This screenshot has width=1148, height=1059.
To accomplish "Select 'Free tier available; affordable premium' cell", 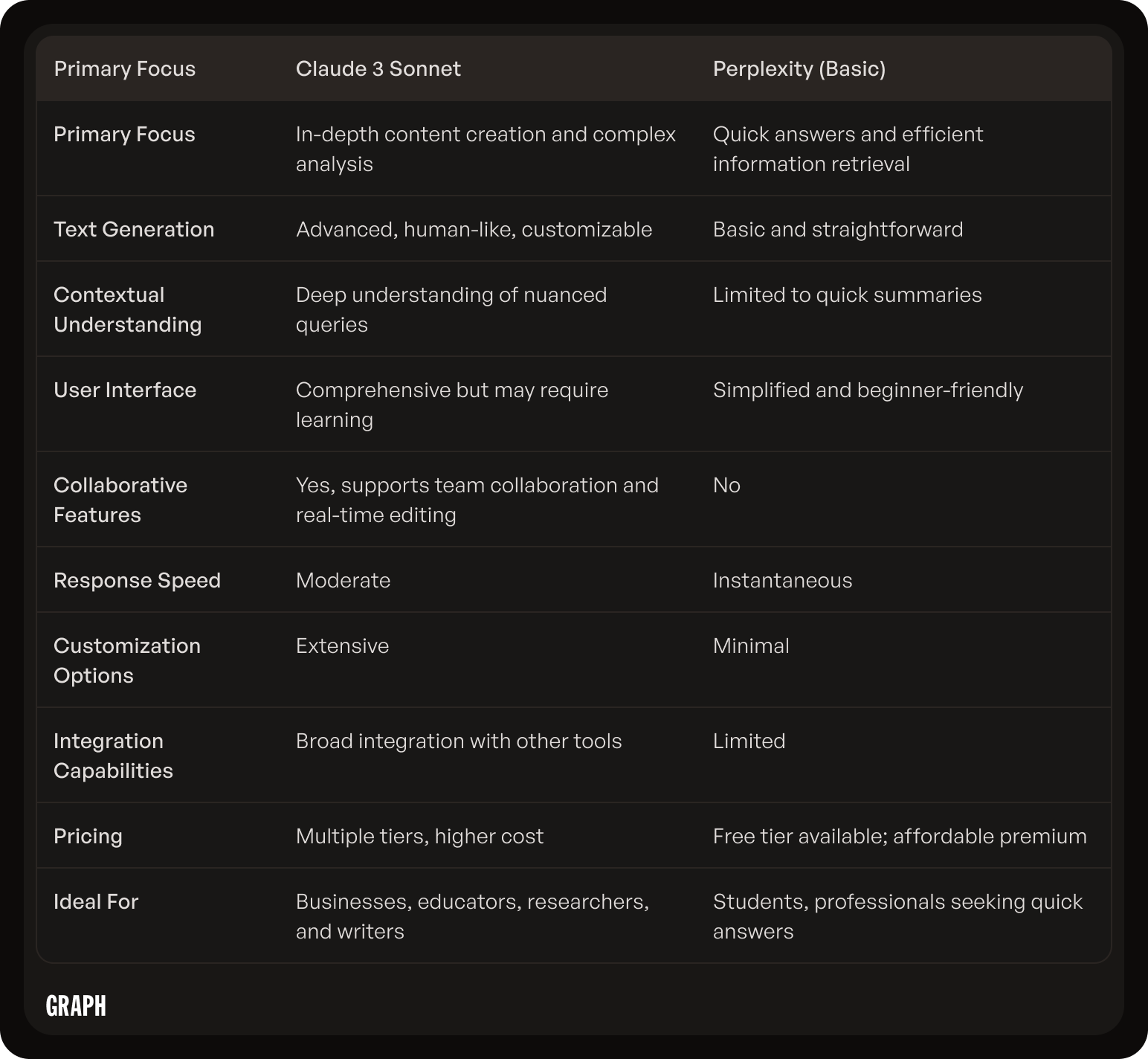I will [900, 836].
